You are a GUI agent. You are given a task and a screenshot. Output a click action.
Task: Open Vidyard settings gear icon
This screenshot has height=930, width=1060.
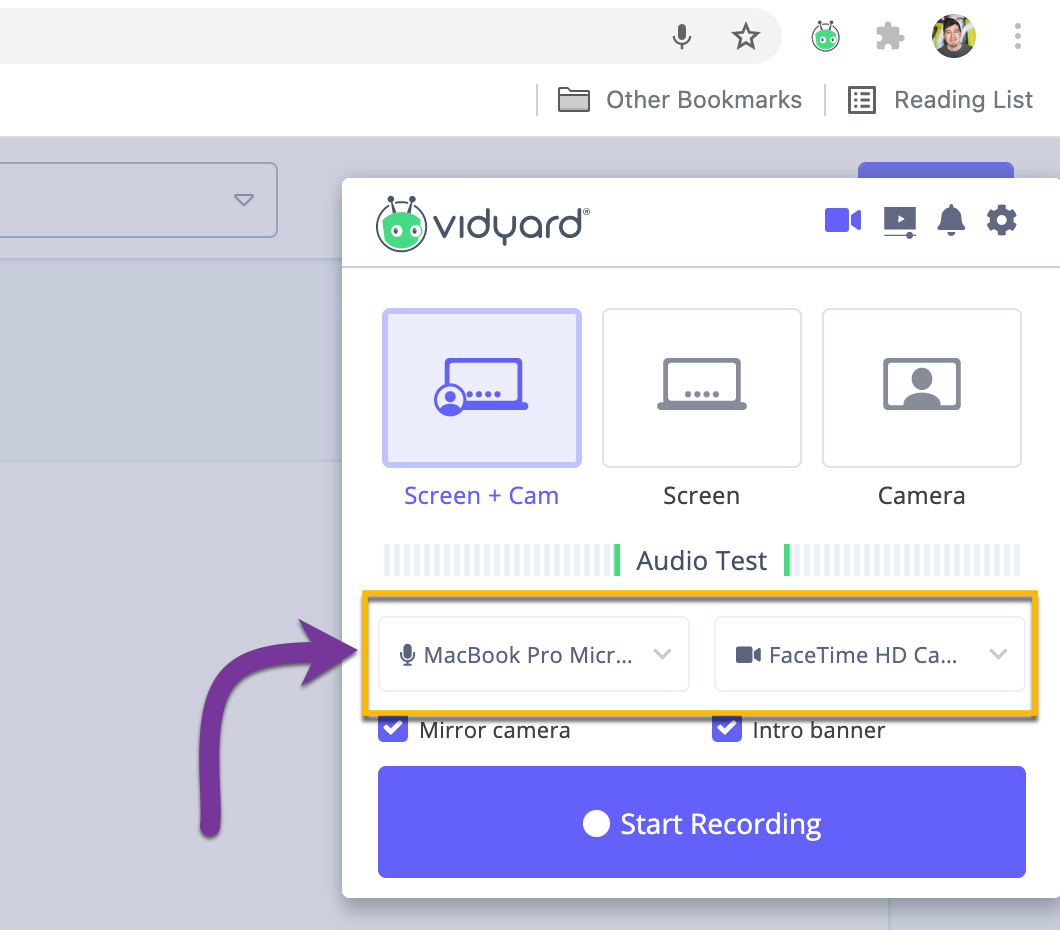pyautogui.click(x=1001, y=220)
